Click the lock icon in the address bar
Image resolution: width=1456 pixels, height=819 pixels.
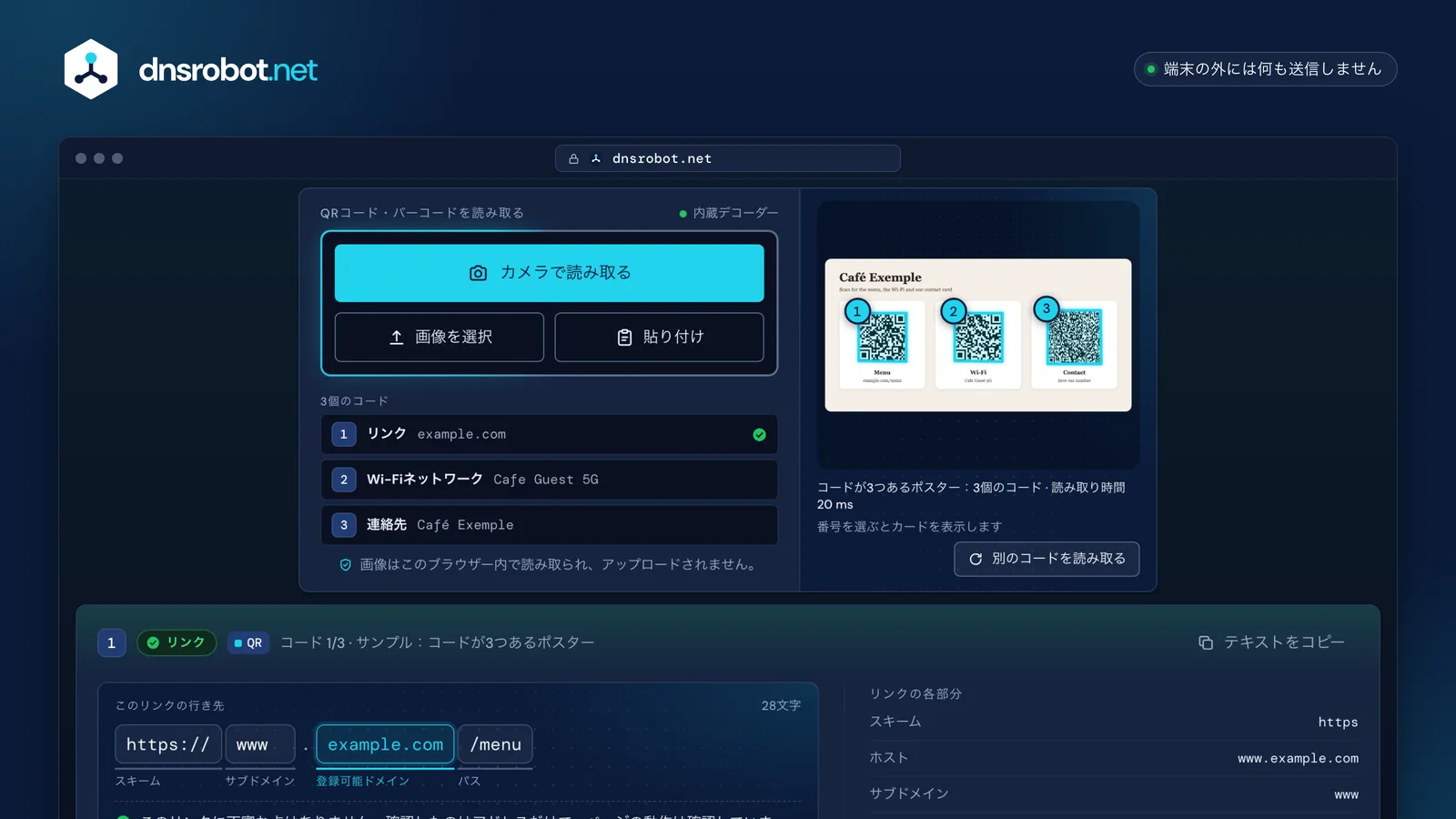[573, 158]
